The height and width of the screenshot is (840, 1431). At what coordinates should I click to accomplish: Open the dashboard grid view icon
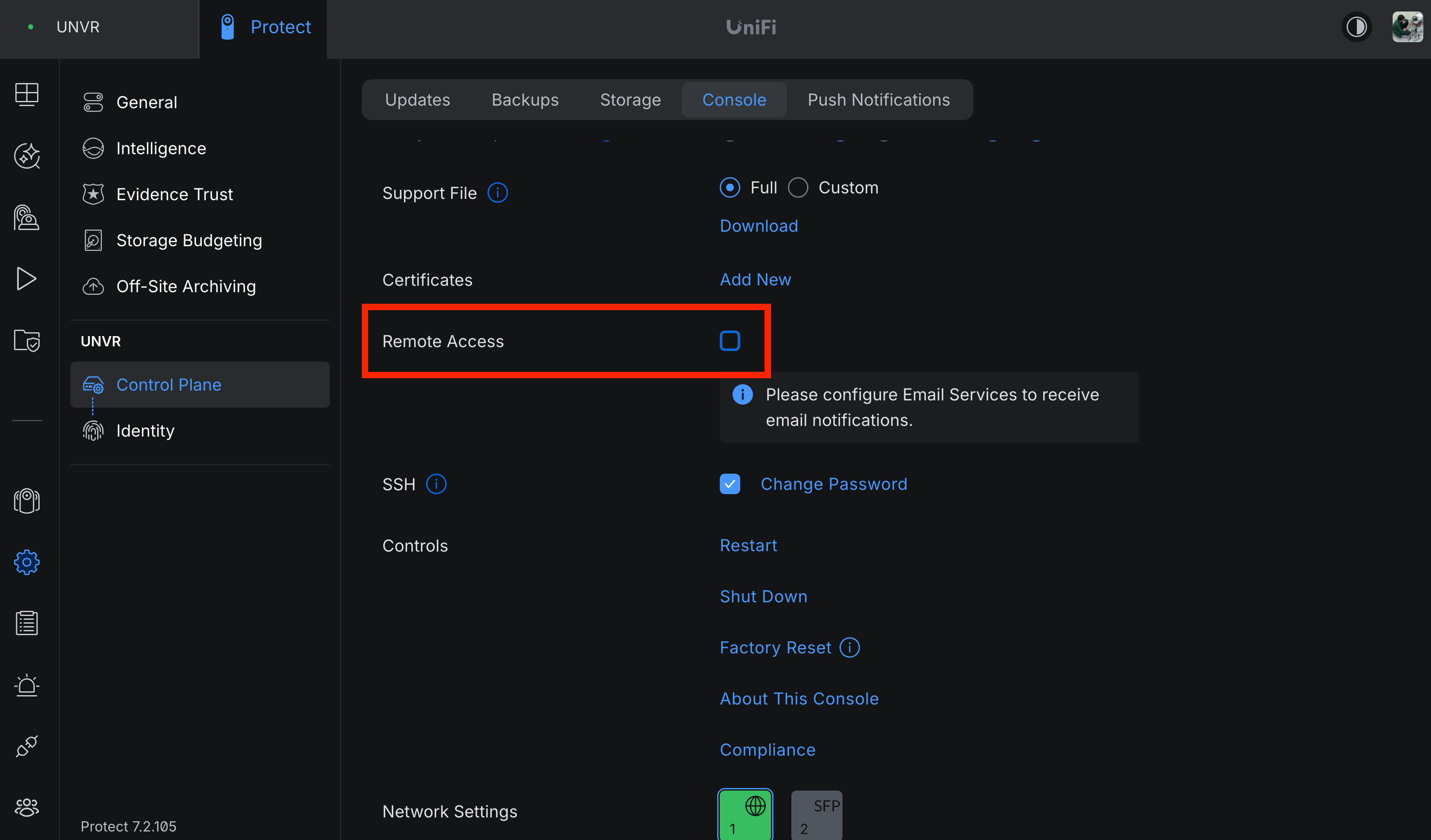click(27, 94)
